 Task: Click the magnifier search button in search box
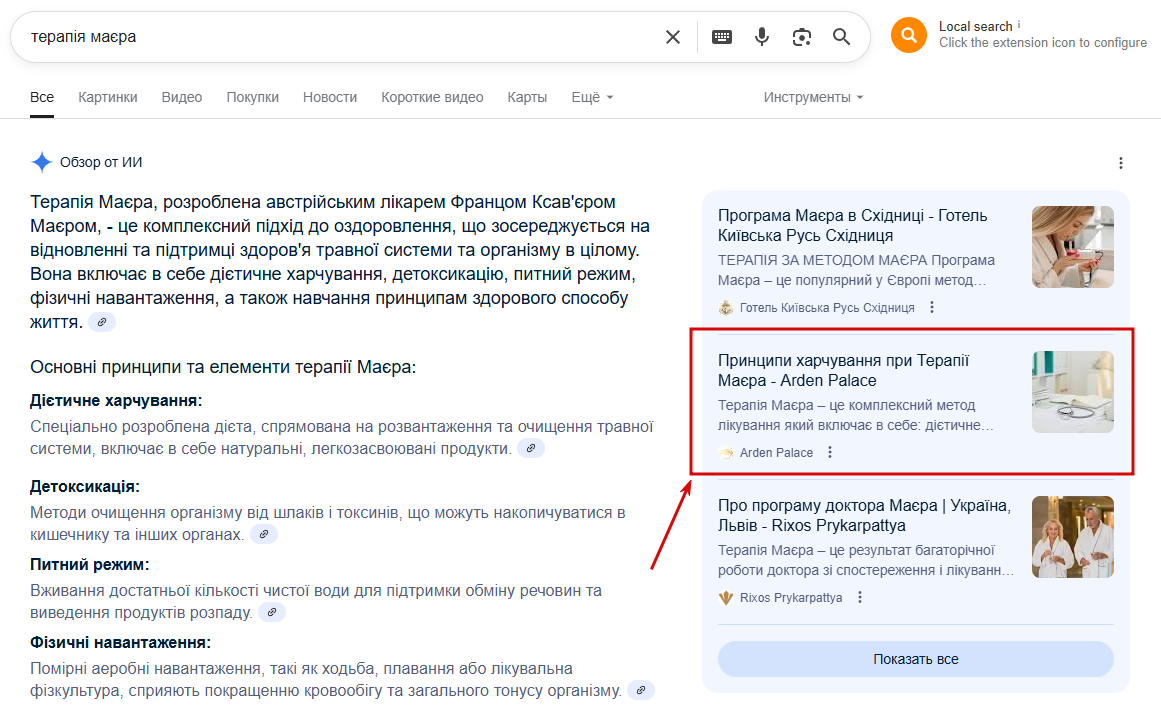[841, 36]
